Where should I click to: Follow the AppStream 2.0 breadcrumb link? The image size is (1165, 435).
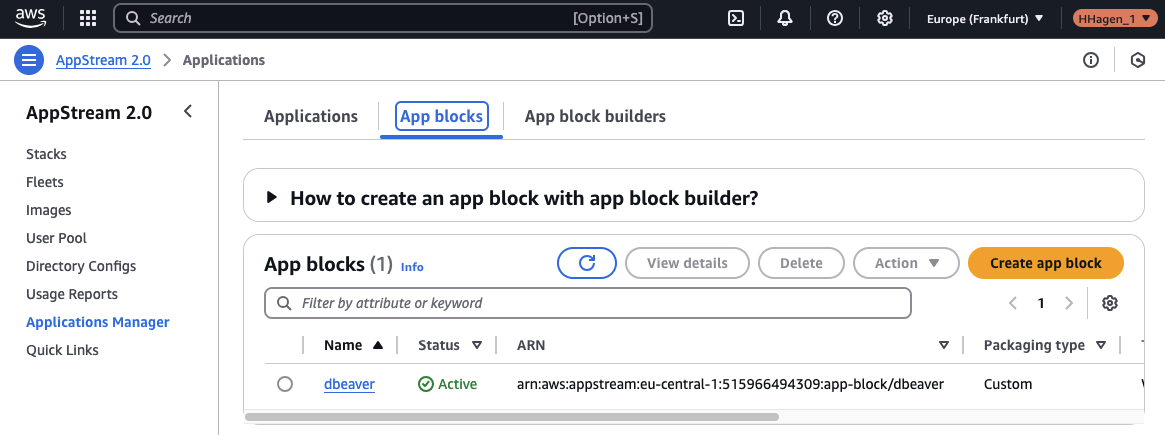103,60
